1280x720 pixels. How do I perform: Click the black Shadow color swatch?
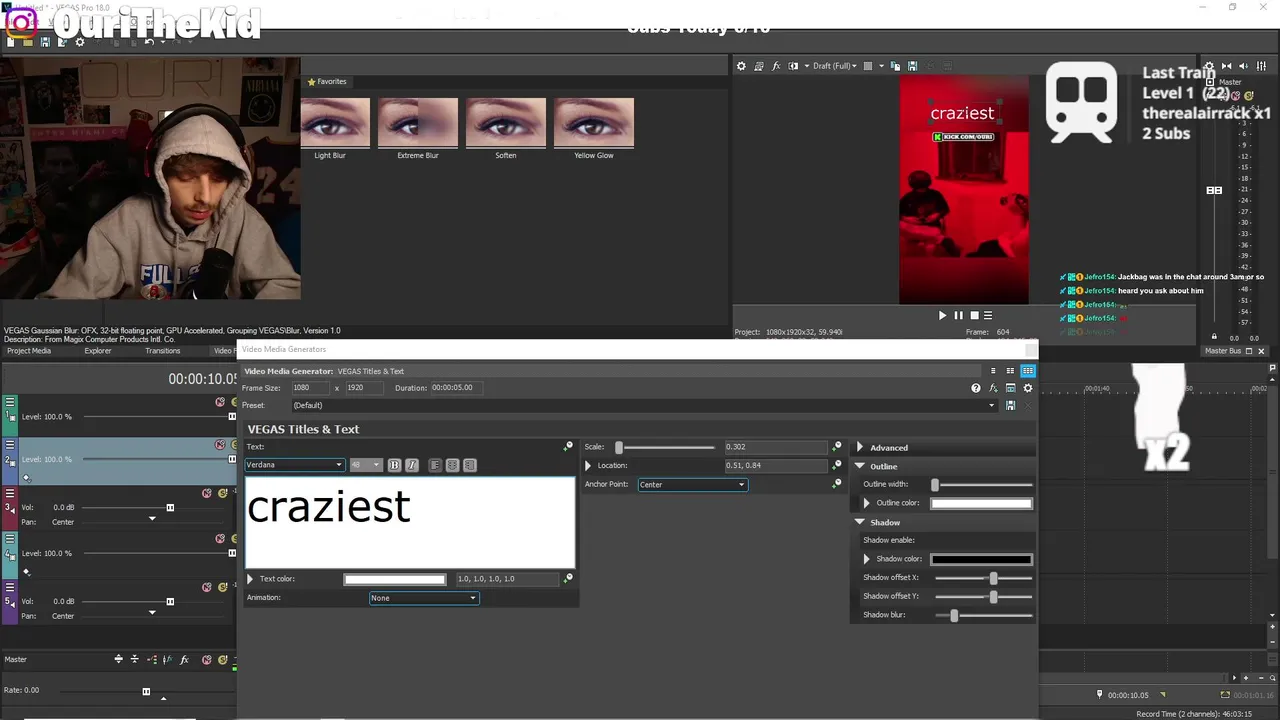click(981, 559)
